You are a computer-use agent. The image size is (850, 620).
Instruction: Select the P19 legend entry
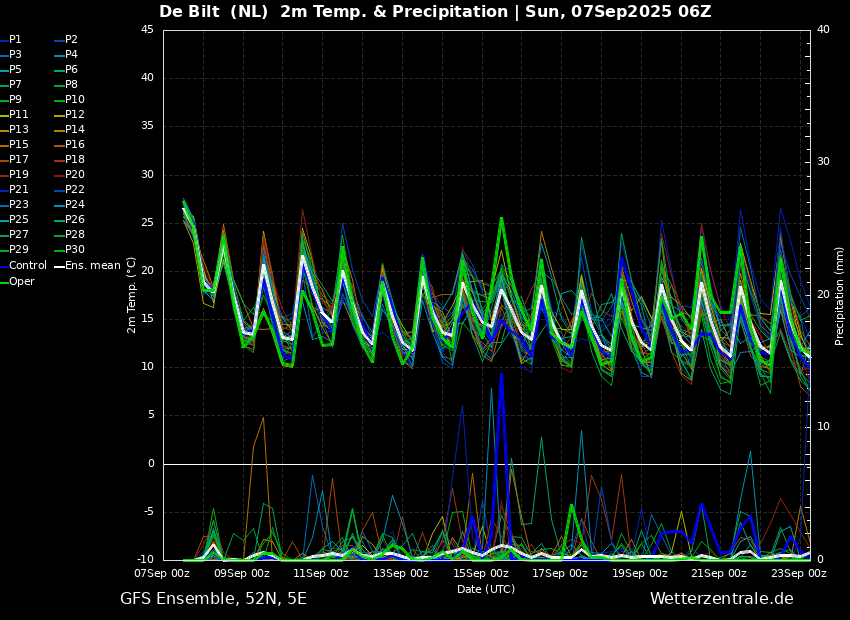14,175
